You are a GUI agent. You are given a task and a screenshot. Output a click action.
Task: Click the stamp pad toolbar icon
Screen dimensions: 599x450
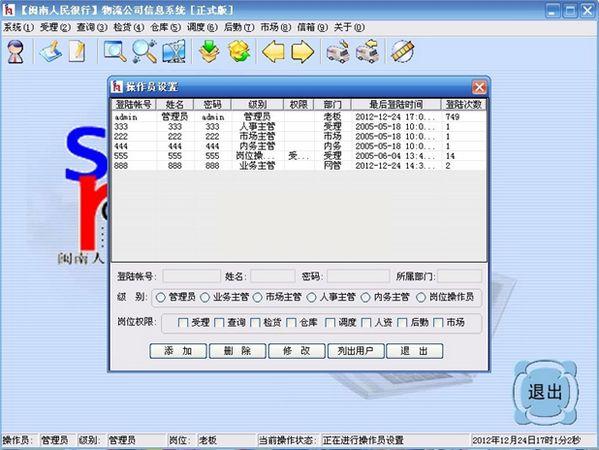(51, 51)
